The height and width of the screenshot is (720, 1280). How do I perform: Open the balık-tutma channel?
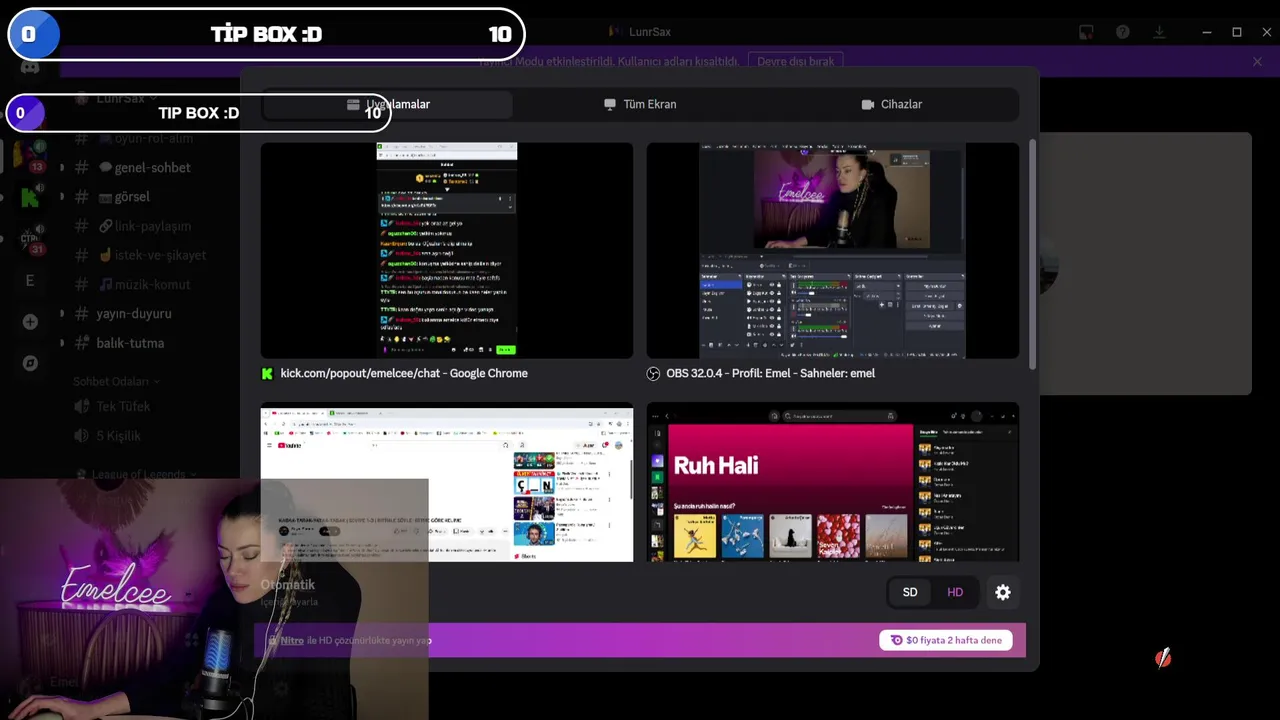pyautogui.click(x=130, y=343)
